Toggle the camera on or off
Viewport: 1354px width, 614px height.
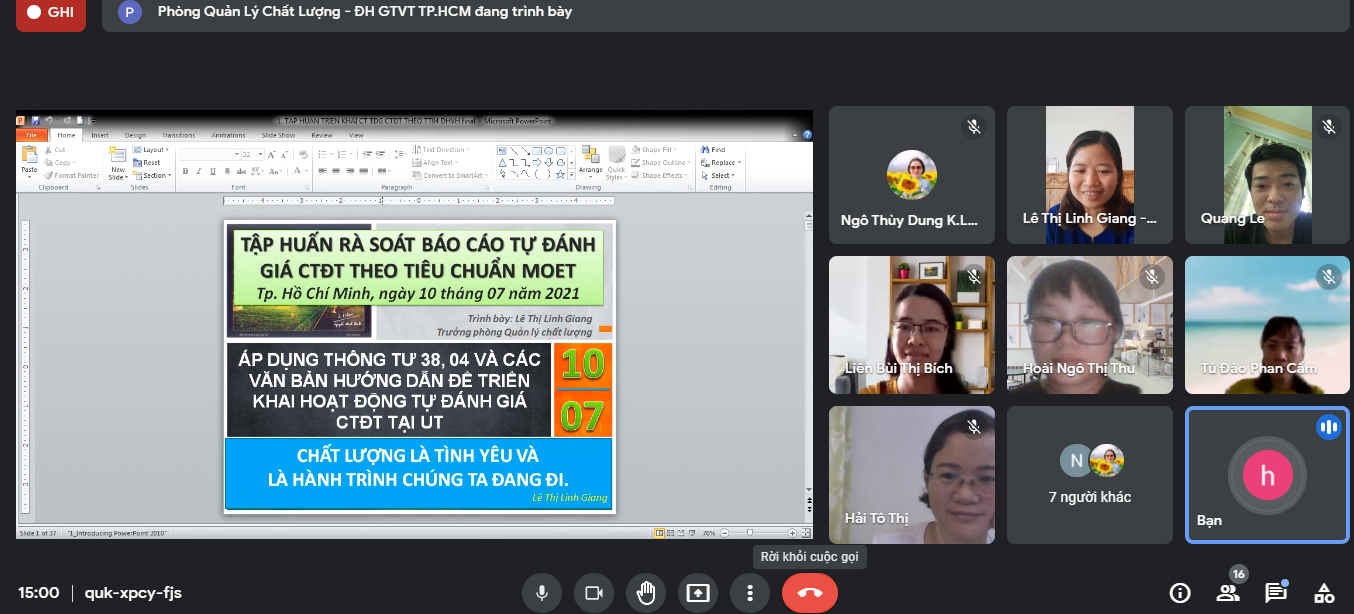pyautogui.click(x=594, y=593)
